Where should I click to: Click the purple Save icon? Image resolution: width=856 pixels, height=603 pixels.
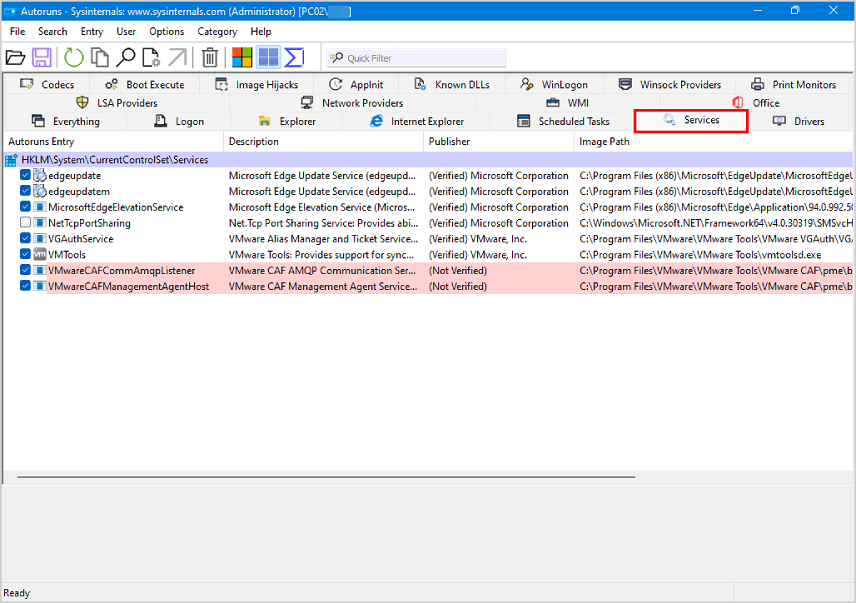click(x=42, y=57)
